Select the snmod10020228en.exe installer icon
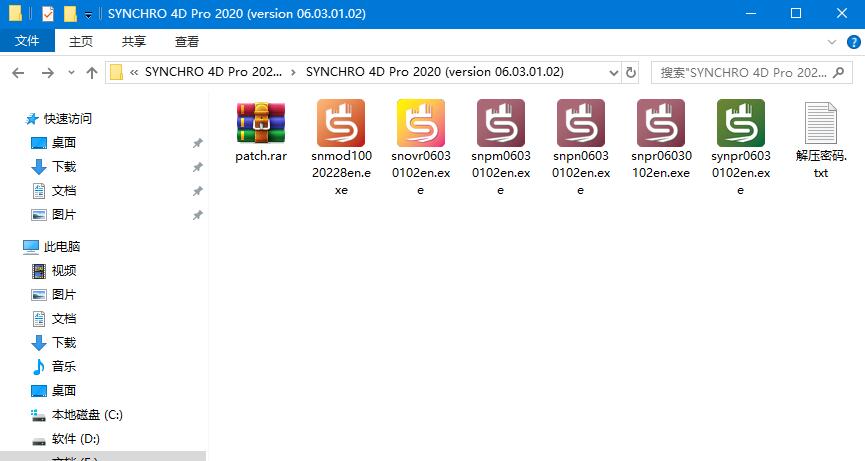This screenshot has width=865, height=461. 341,123
